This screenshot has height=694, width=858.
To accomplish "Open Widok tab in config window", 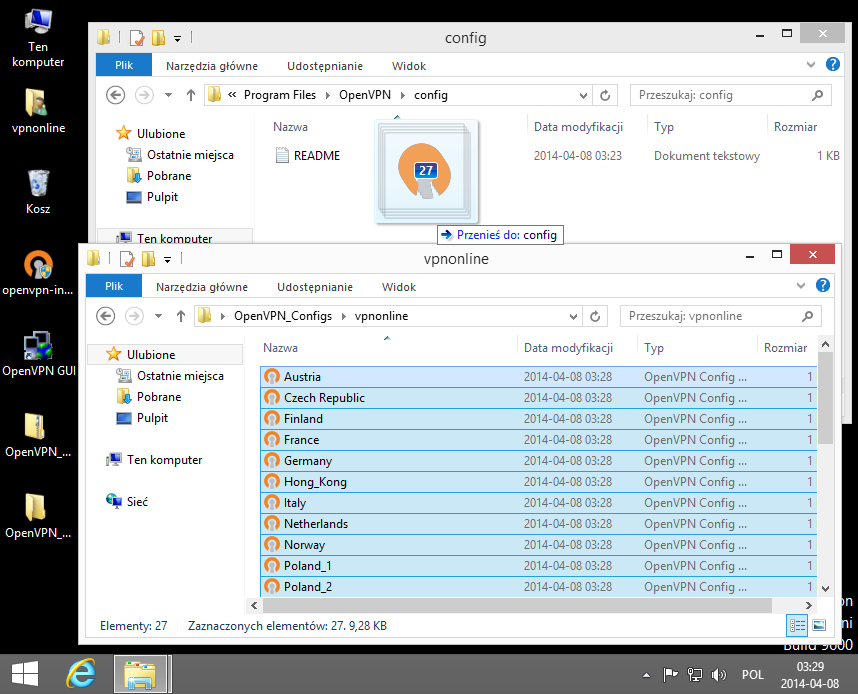I will coord(409,66).
